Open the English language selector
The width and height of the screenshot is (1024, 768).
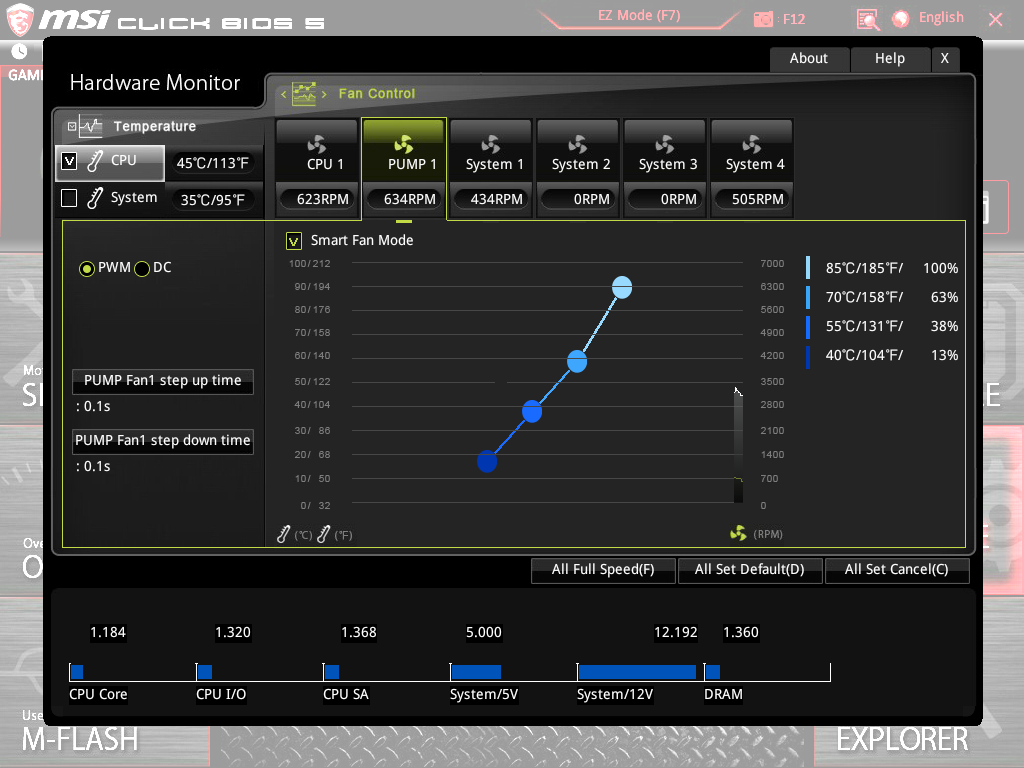(941, 18)
